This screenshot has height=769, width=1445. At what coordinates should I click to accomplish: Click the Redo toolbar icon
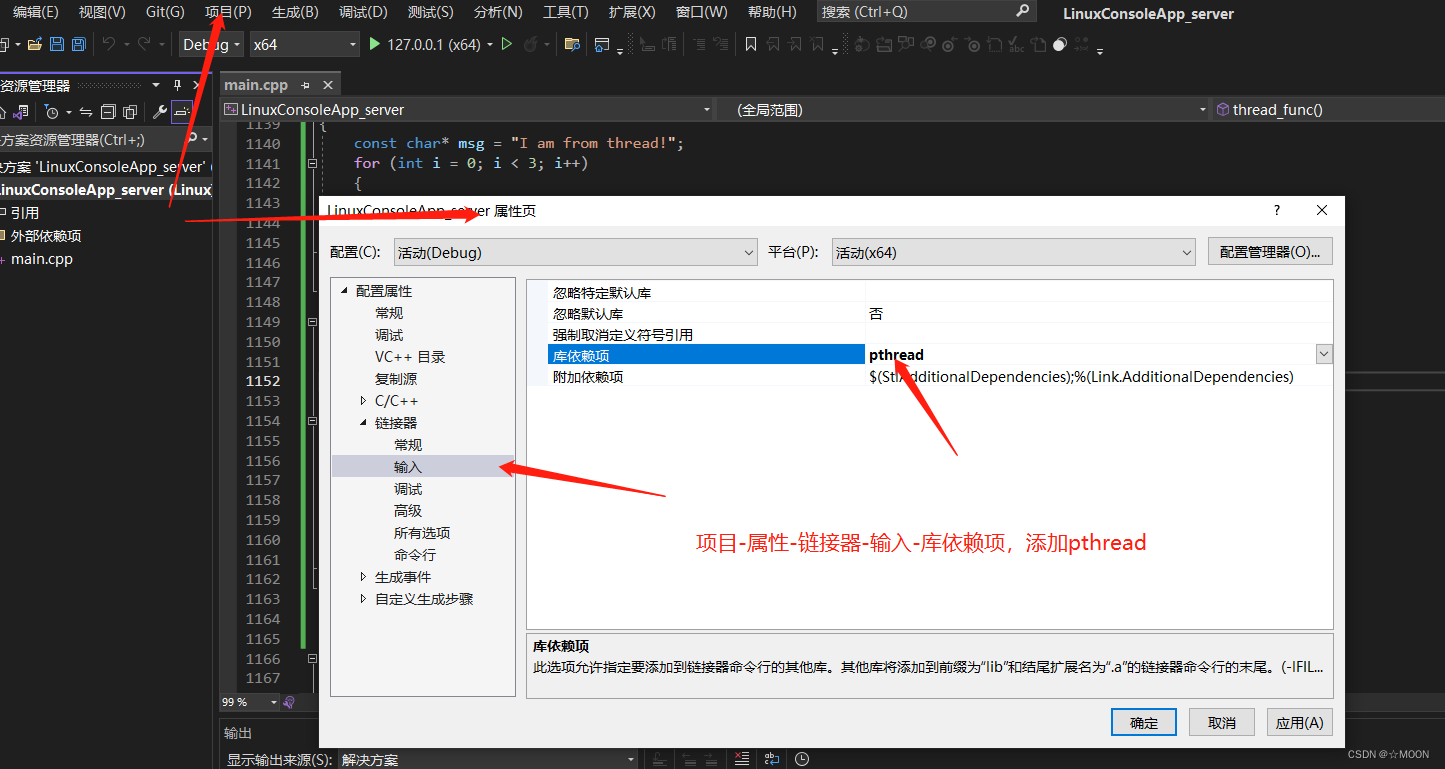(144, 45)
